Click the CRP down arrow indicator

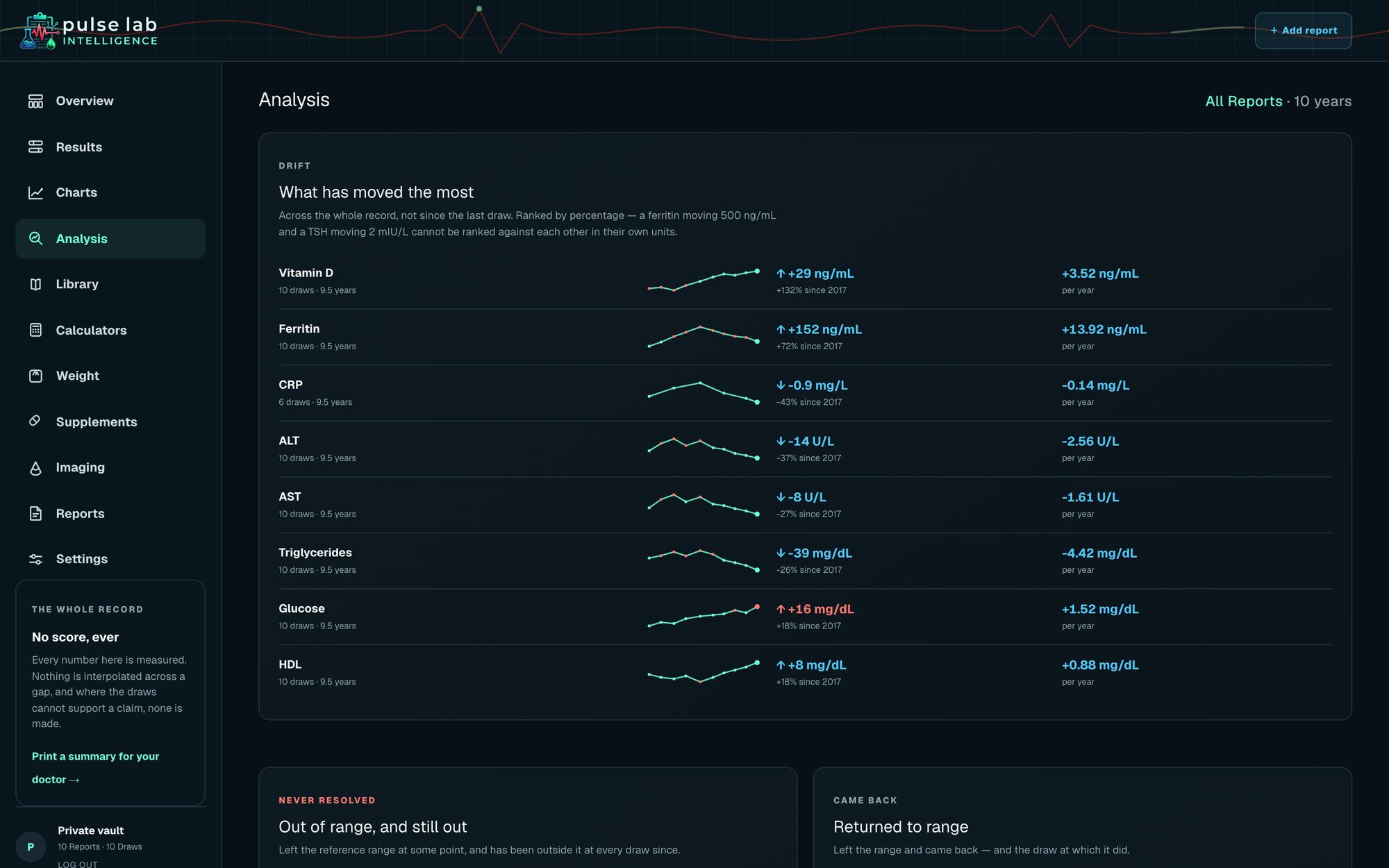click(781, 385)
